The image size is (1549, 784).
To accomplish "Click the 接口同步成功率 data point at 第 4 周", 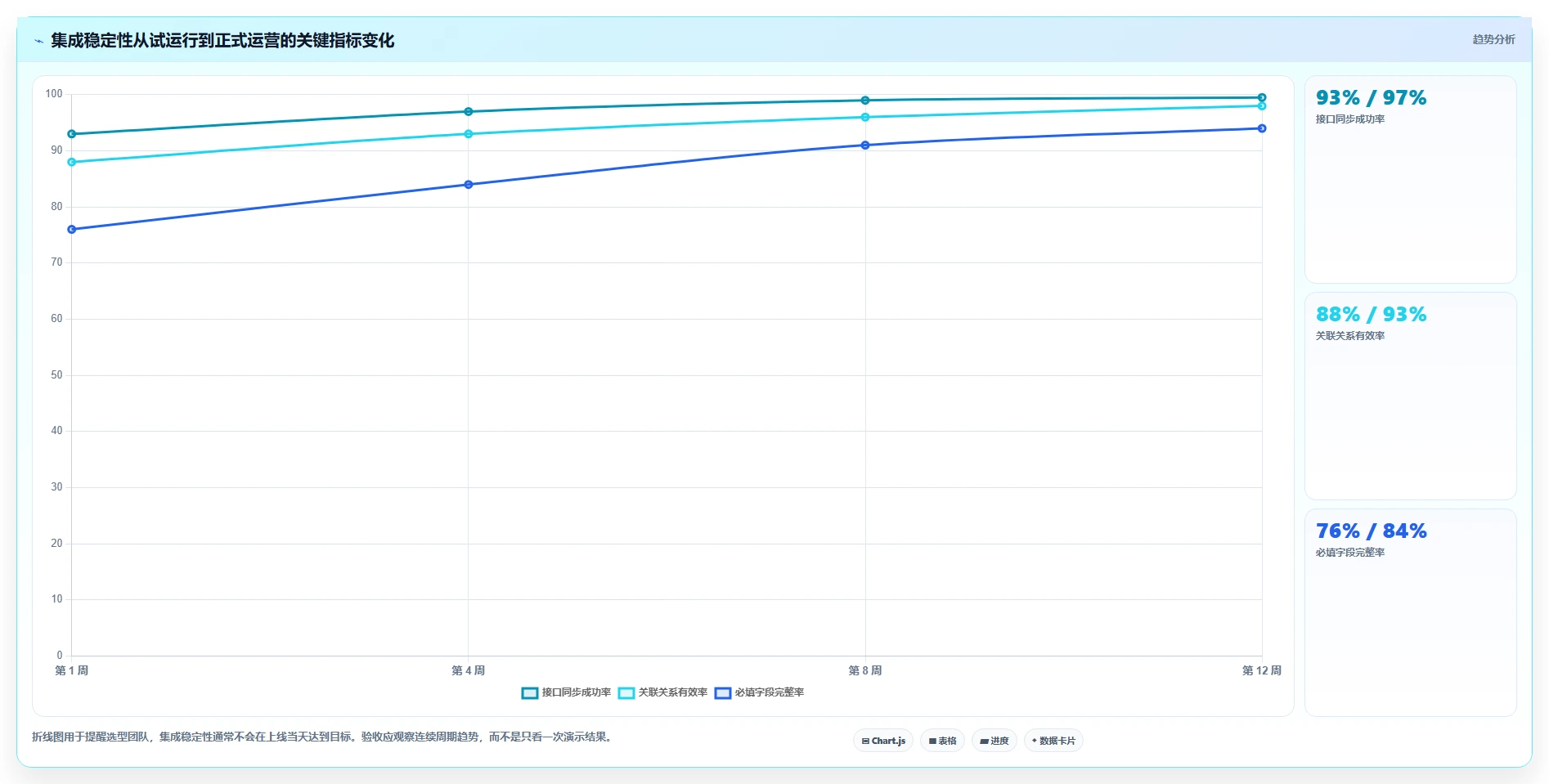I will click(x=469, y=112).
